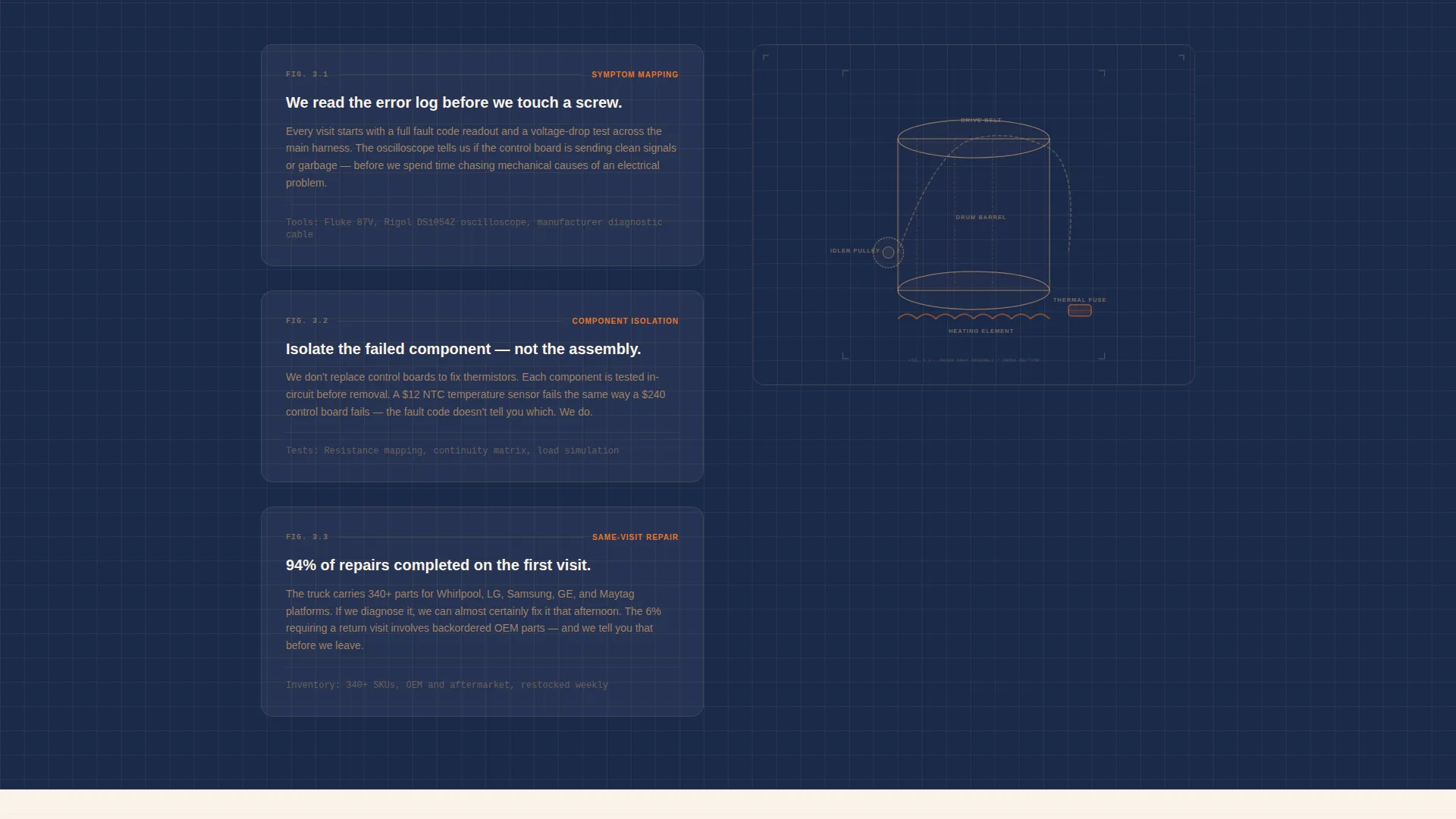Click the 'FIG. 3.2' label
1456x819 pixels.
click(307, 321)
